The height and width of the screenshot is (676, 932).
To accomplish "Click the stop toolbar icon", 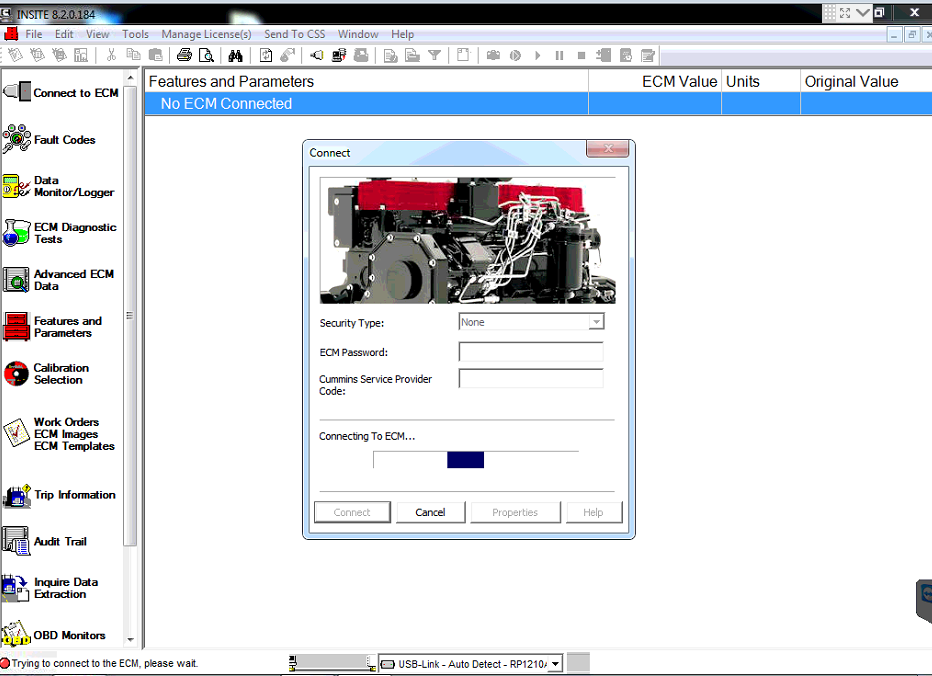I will pos(581,55).
